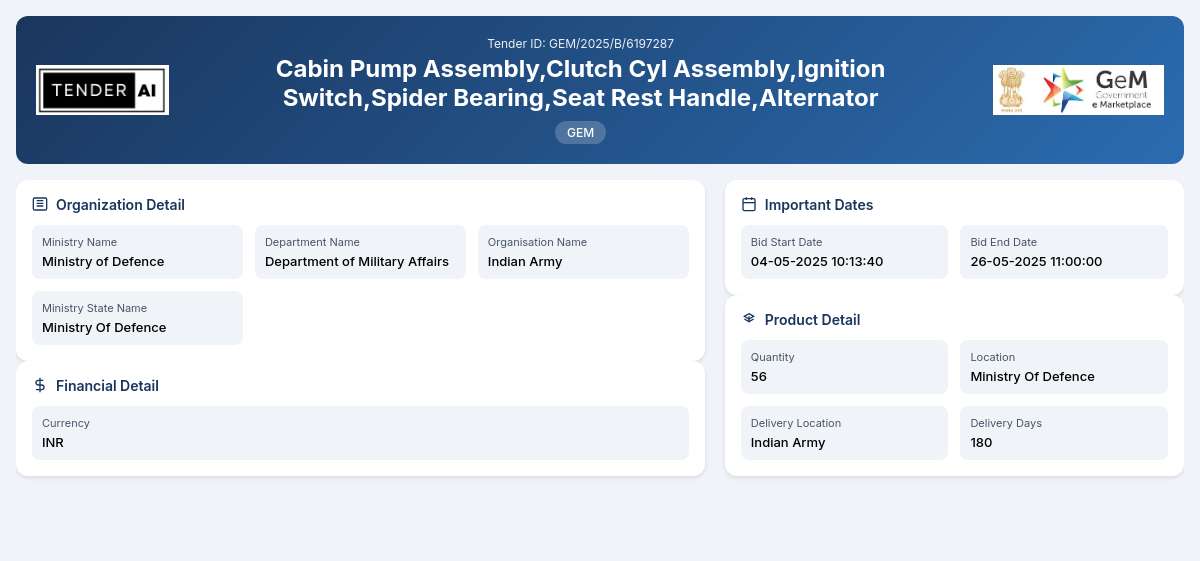Click the Tender AI logo
This screenshot has width=1200, height=561.
tap(102, 90)
